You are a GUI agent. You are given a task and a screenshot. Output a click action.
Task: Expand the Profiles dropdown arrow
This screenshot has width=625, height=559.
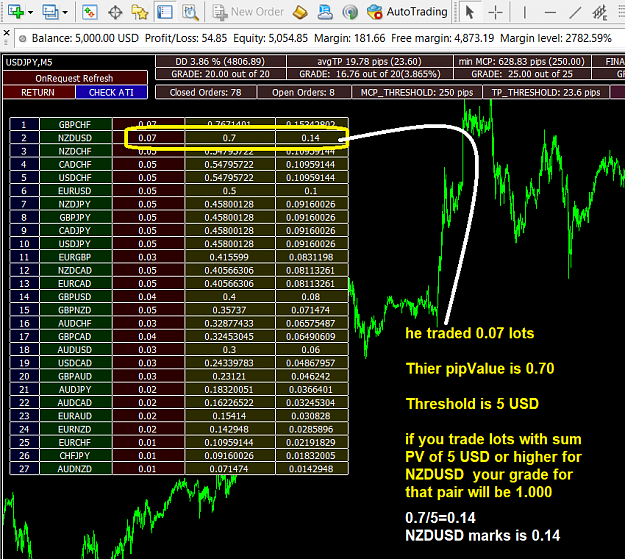65,13
